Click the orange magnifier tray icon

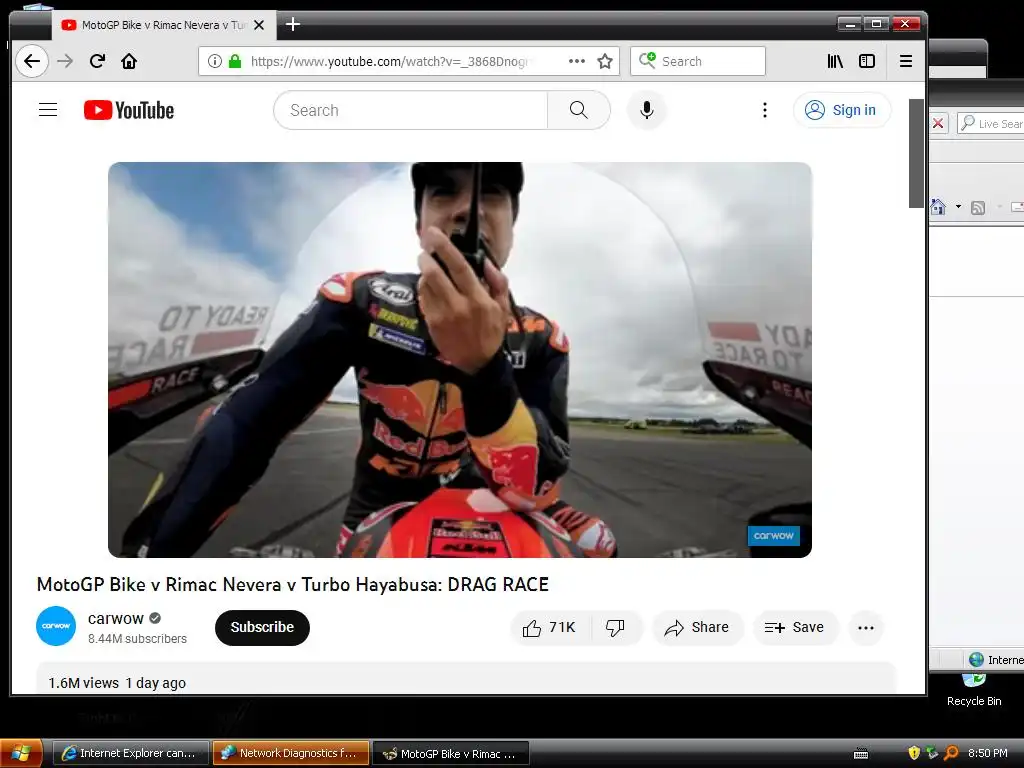pos(952,754)
